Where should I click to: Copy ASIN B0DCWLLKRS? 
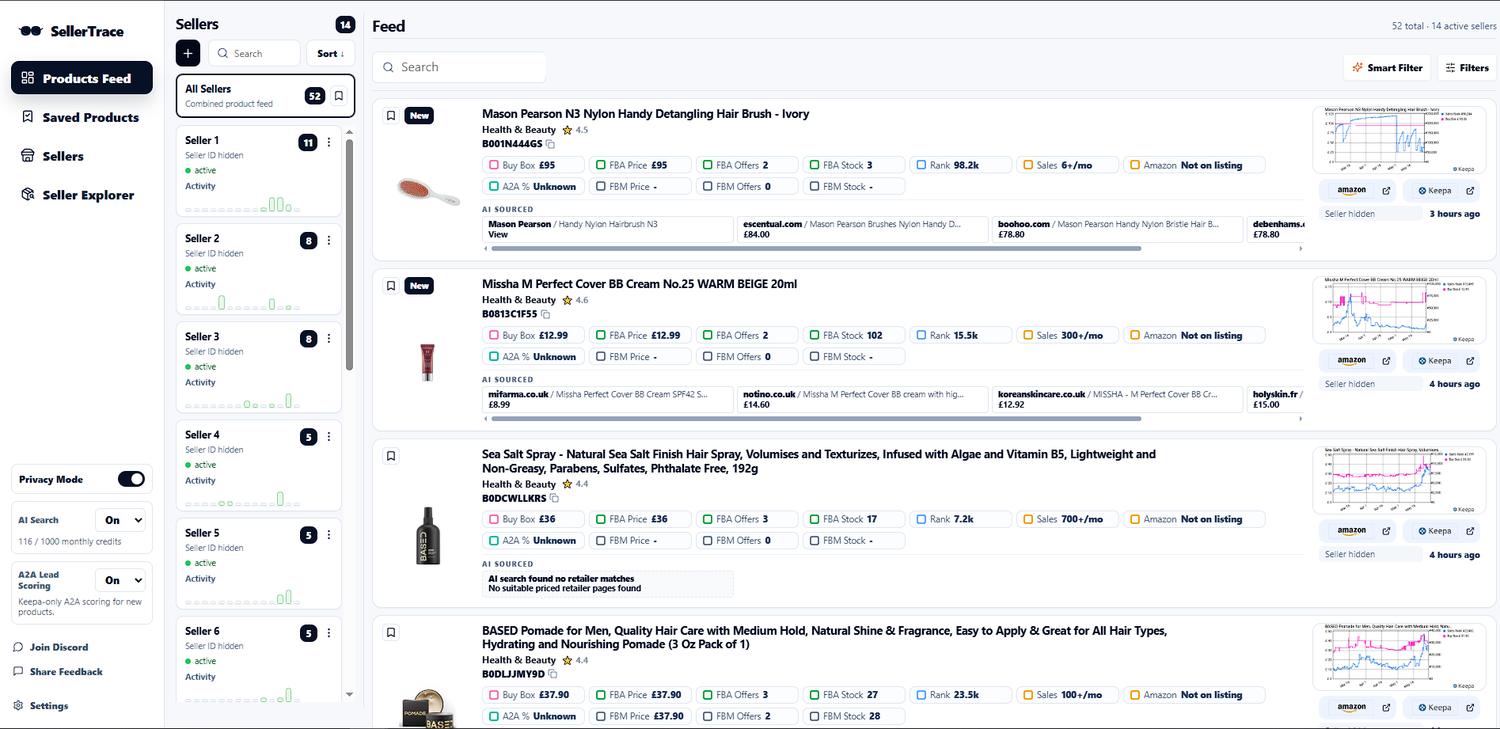555,498
